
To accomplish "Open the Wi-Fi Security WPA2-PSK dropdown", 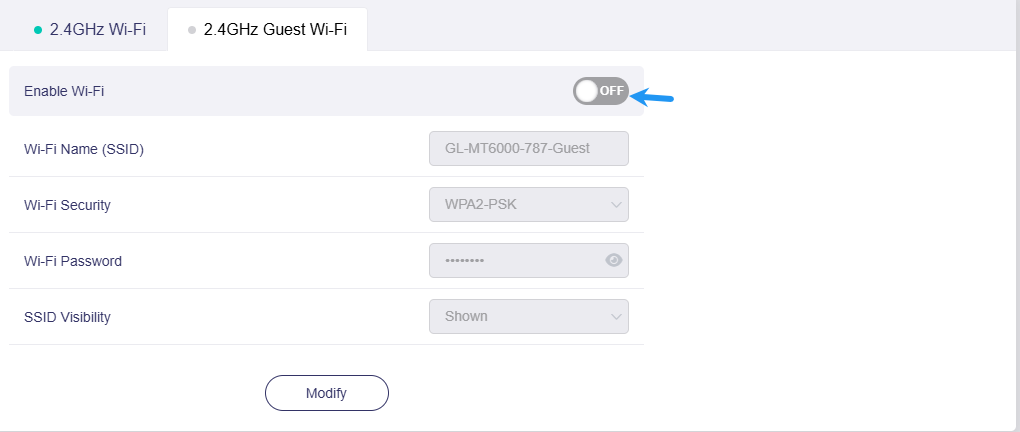I will (x=528, y=205).
